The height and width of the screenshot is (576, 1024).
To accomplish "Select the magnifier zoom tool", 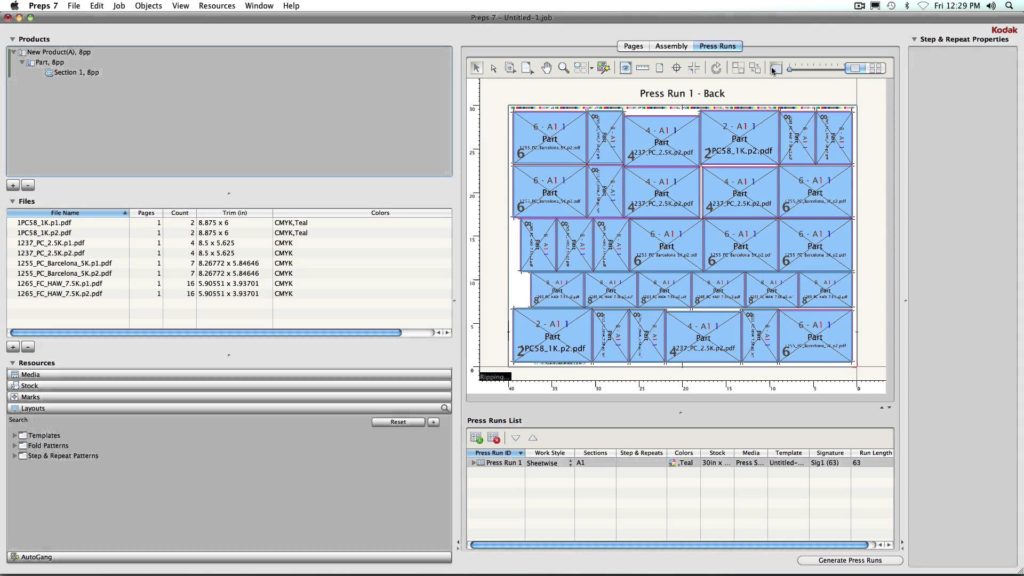I will 564,68.
